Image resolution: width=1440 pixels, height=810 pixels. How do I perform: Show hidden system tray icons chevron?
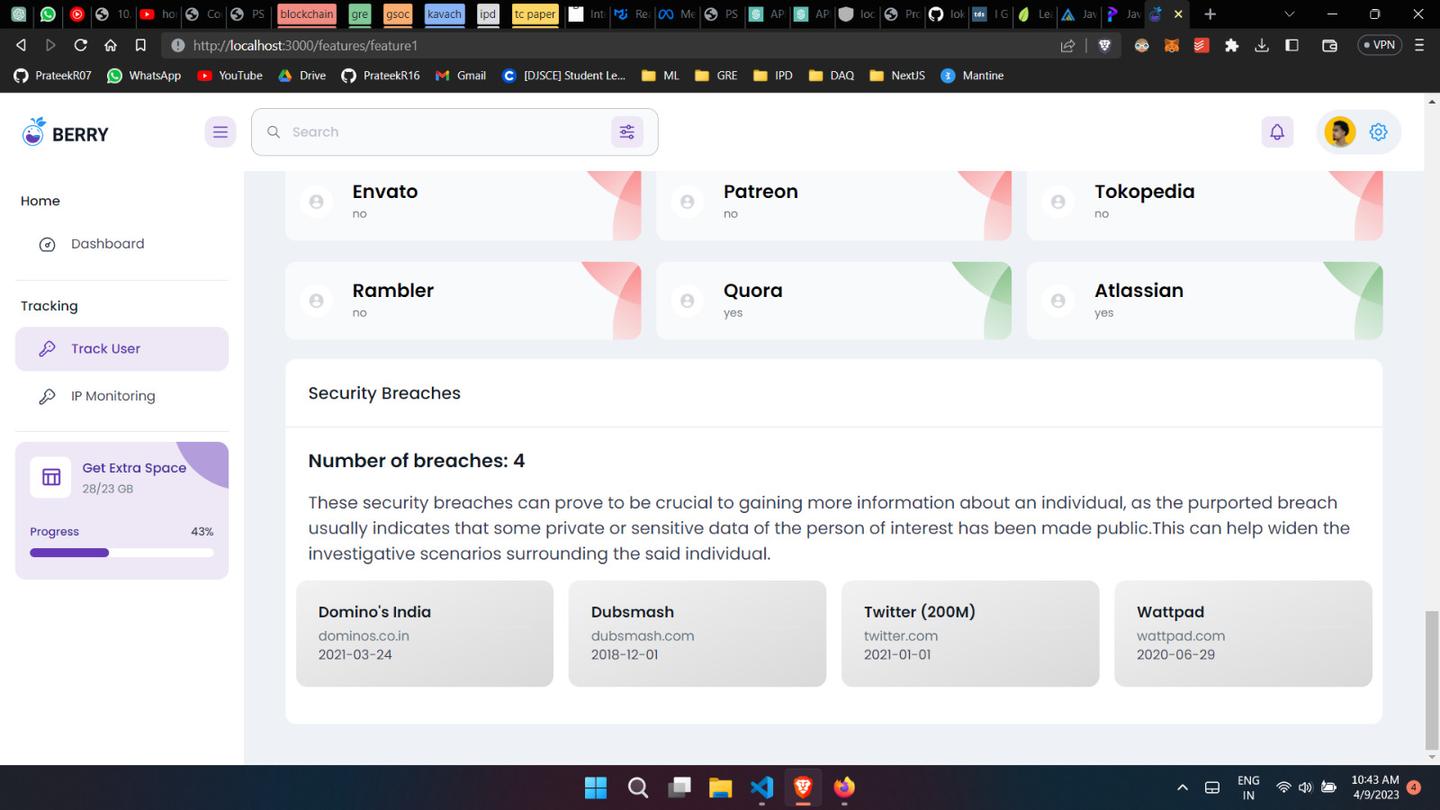tap(1182, 788)
